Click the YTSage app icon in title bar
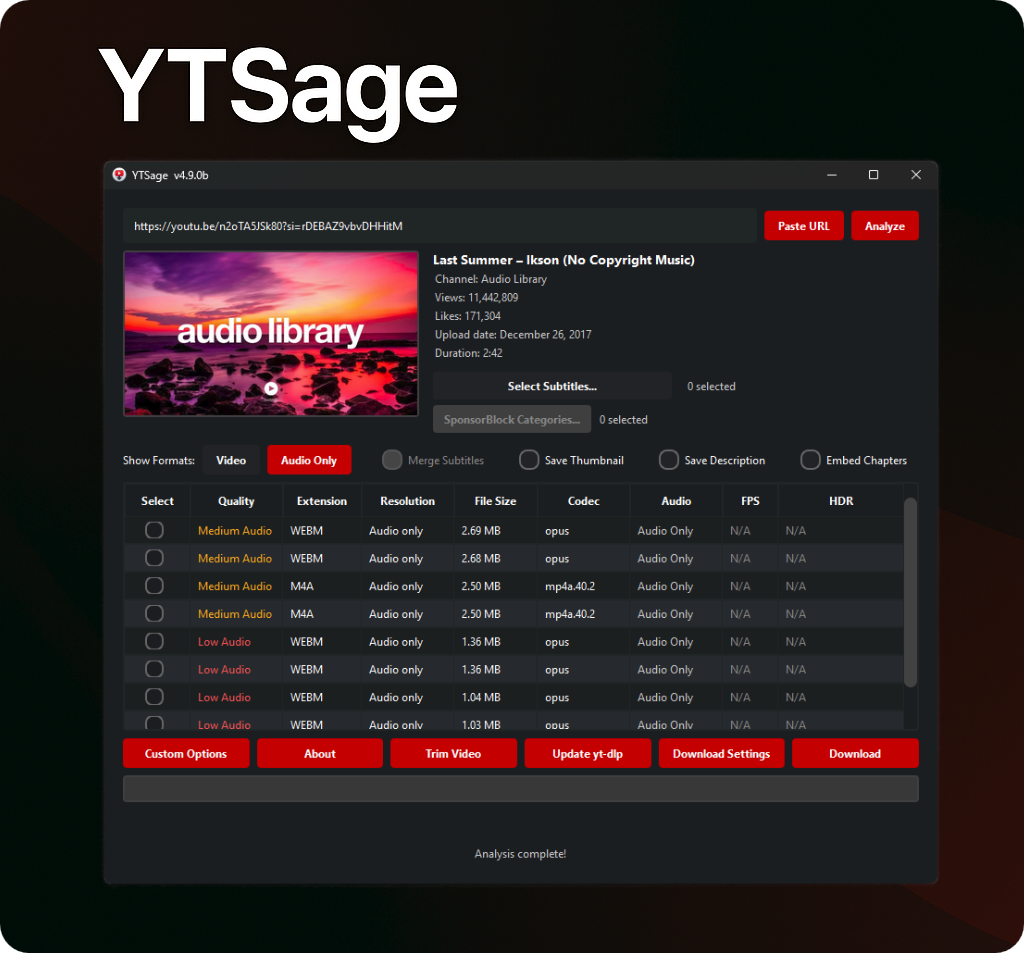This screenshot has height=953, width=1024. pos(119,174)
